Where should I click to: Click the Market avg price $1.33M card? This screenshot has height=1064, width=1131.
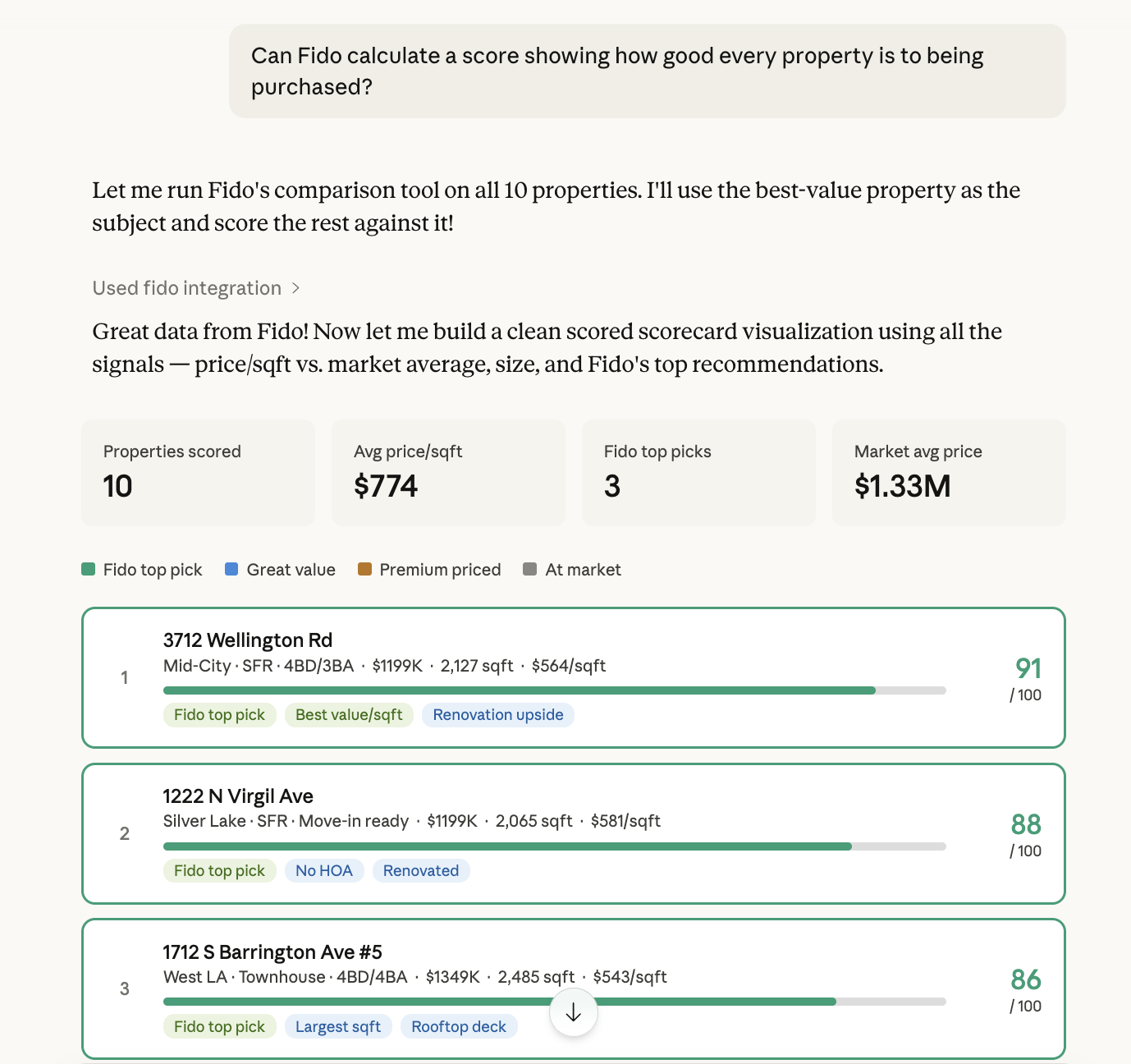[x=950, y=473]
